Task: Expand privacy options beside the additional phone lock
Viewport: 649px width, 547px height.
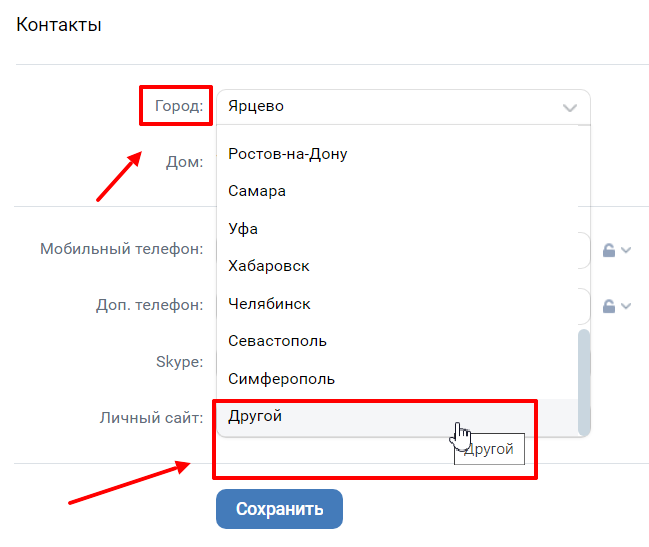Action: (x=627, y=306)
